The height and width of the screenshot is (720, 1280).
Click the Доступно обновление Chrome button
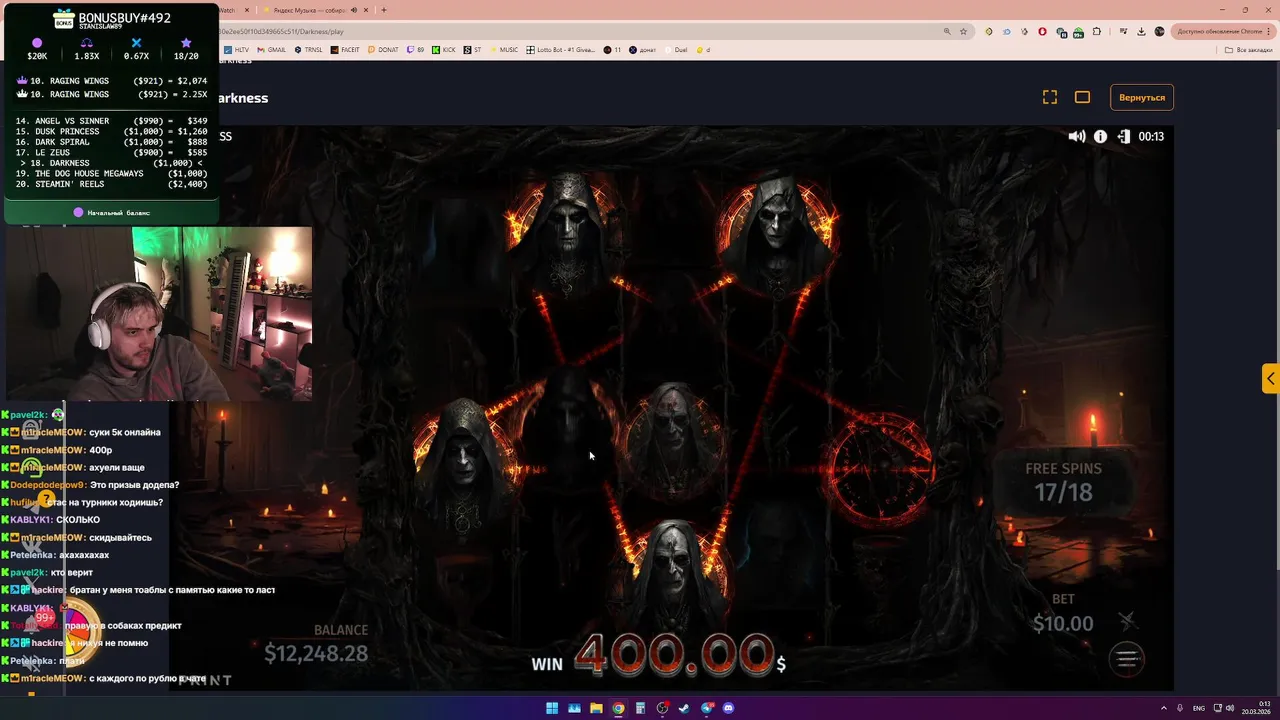(x=1225, y=31)
